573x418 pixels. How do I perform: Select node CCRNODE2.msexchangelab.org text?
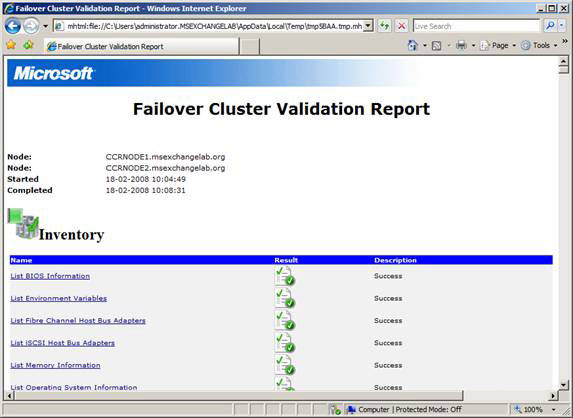tap(165, 168)
